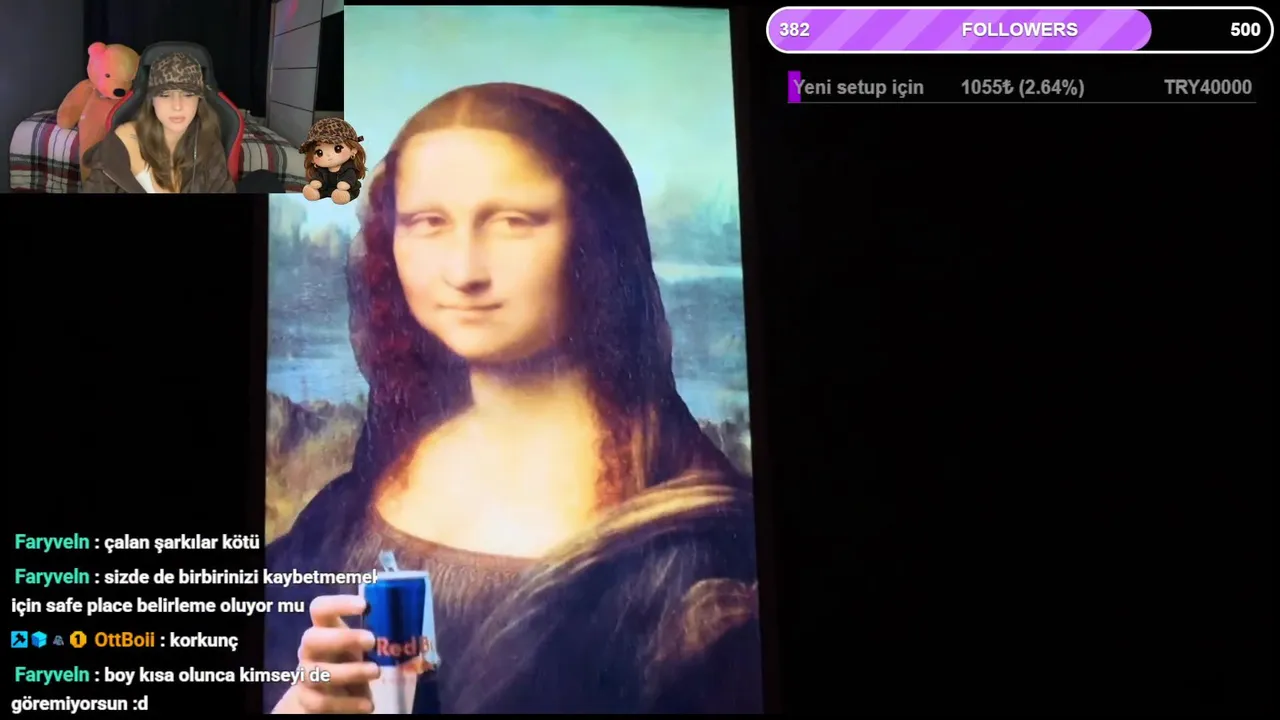Click the gold number 1 badge beside OttBoii
This screenshot has width=1280, height=720.
coord(78,639)
